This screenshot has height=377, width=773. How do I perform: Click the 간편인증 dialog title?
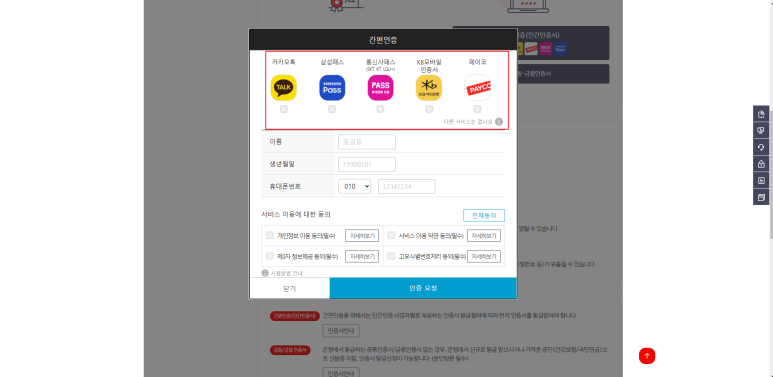[383, 40]
